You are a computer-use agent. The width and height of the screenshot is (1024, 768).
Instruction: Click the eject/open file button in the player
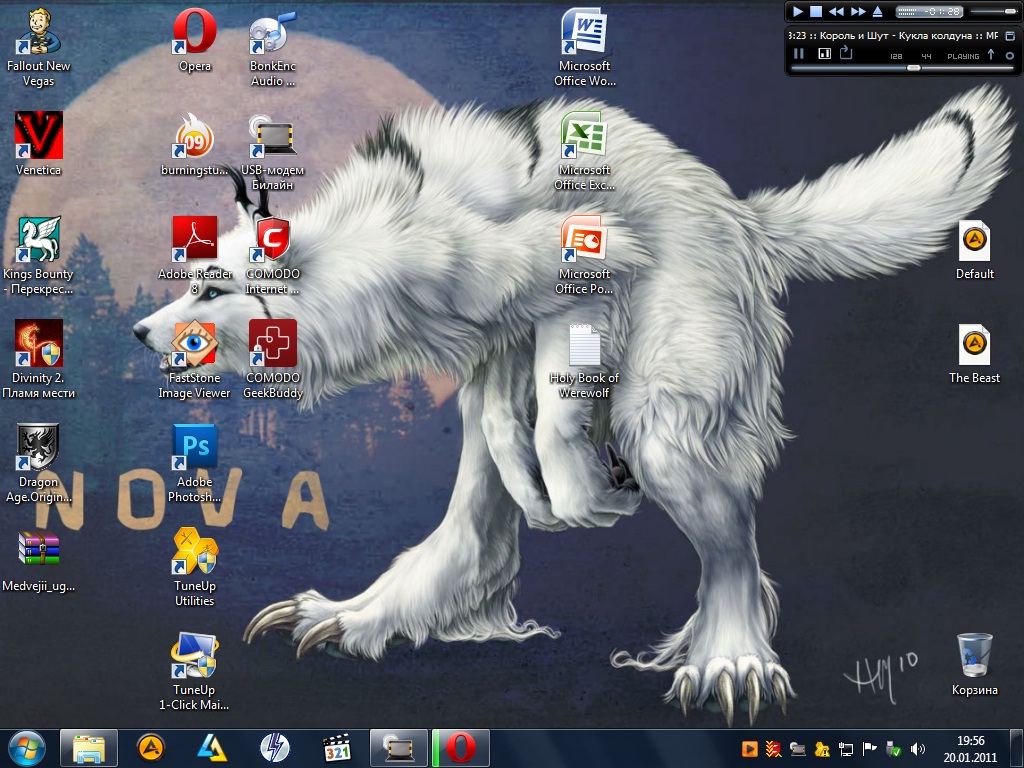pos(878,11)
